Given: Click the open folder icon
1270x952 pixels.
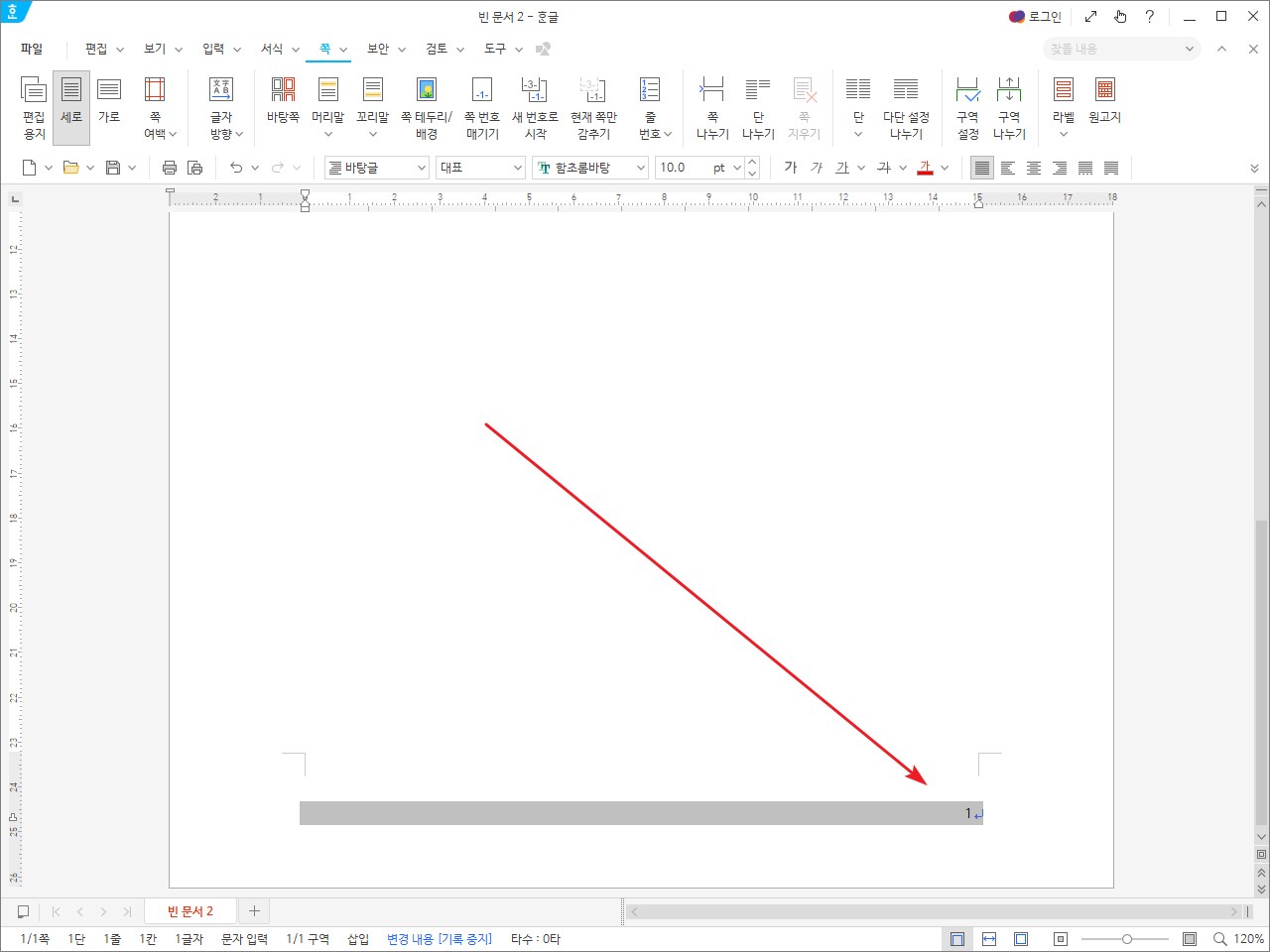Looking at the screenshot, I should click(x=71, y=168).
